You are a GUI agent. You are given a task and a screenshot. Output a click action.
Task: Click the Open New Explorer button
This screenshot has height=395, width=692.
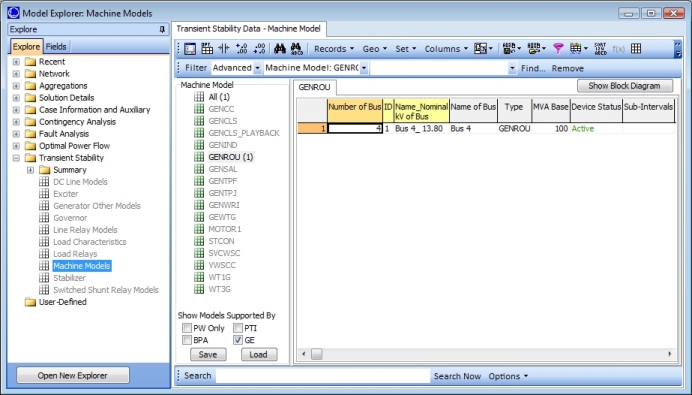(73, 375)
